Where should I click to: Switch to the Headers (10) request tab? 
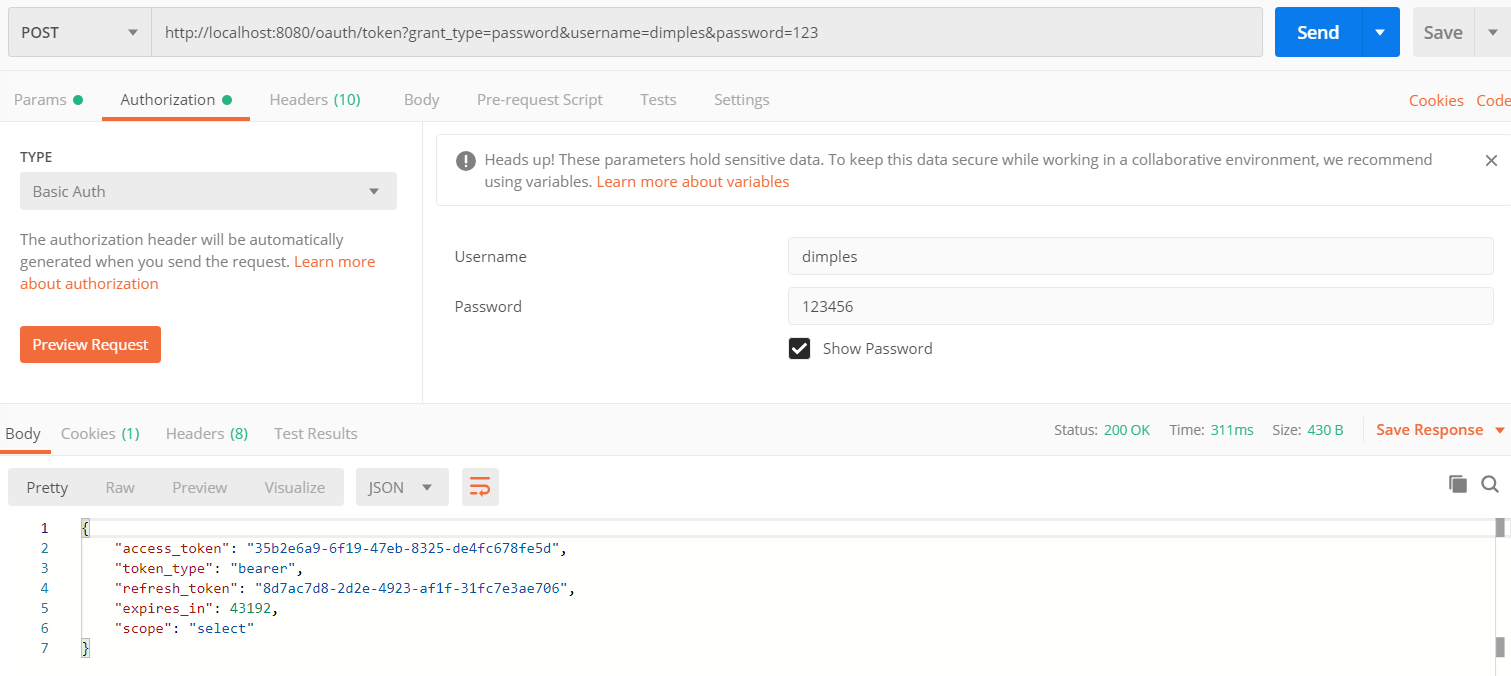[x=315, y=100]
